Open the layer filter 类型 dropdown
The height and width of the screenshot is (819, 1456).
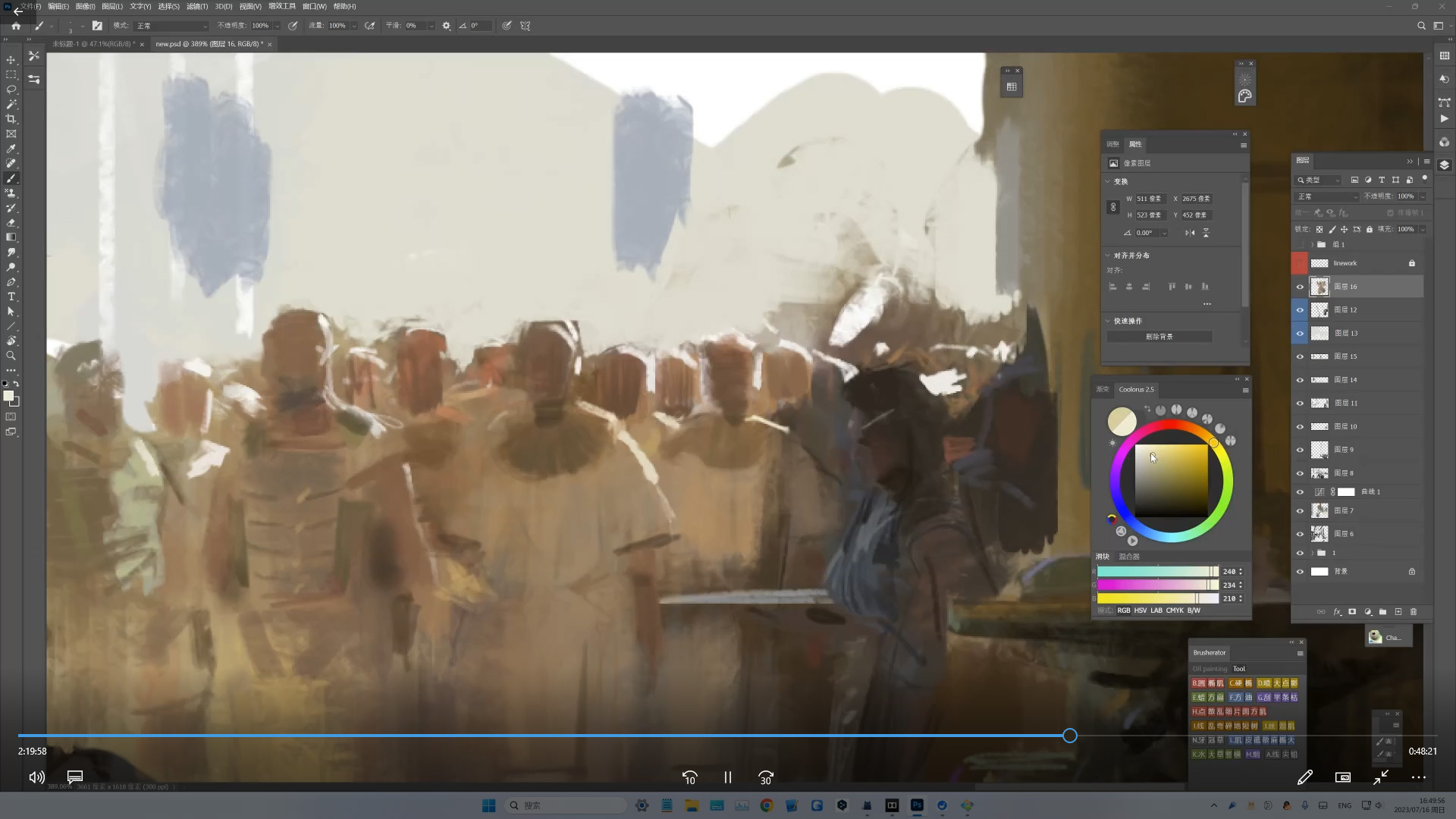[x=1318, y=180]
